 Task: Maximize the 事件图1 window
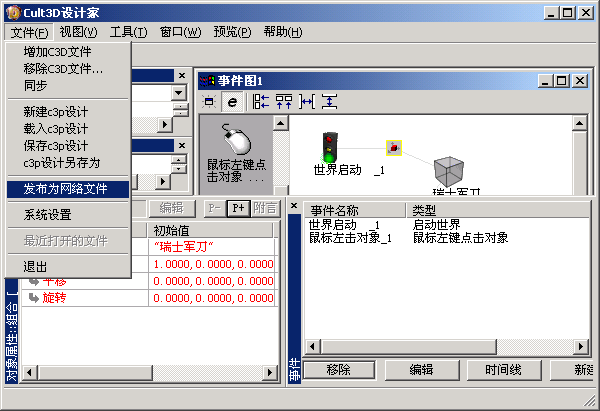point(561,81)
